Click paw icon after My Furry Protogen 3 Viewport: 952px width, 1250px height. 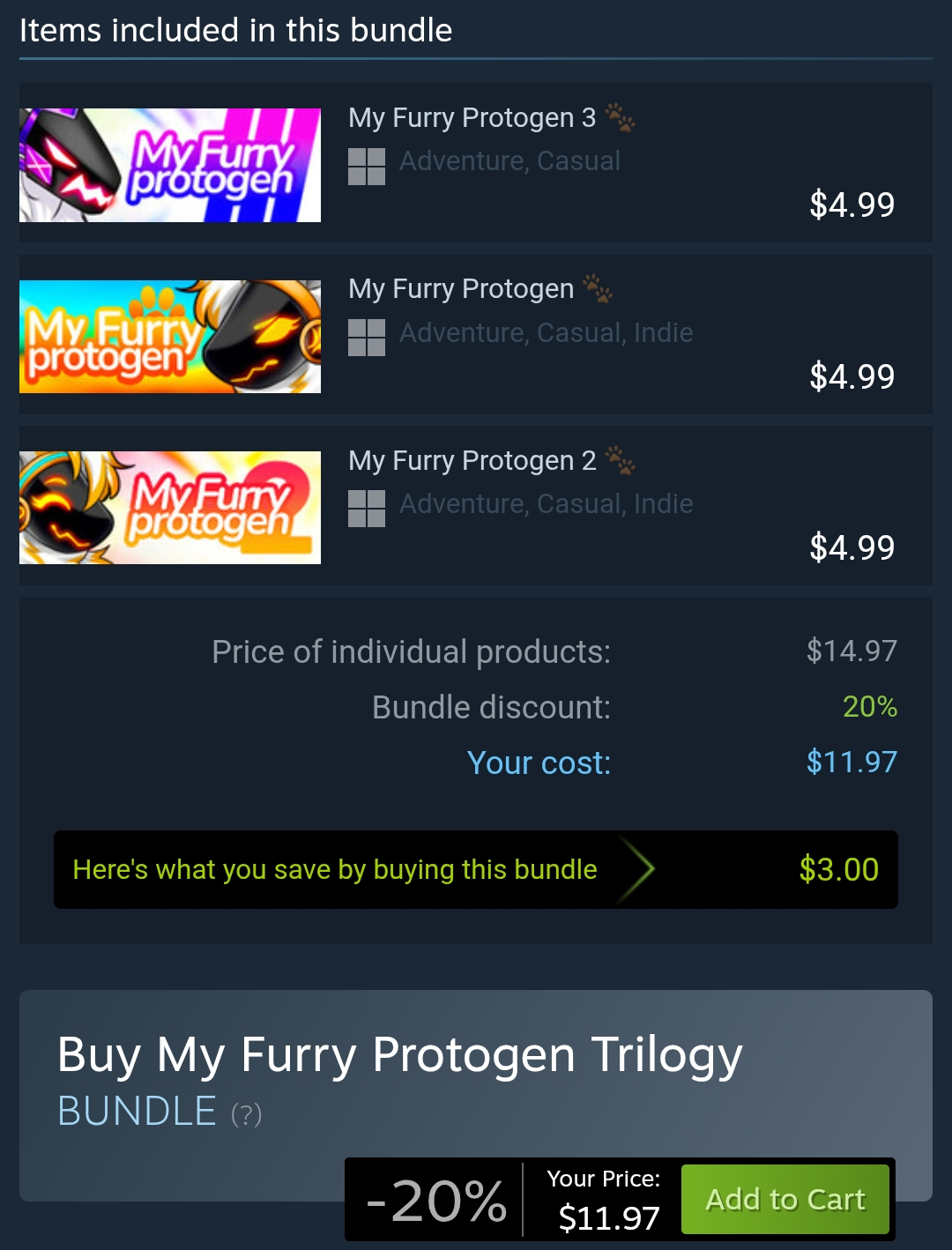[621, 117]
